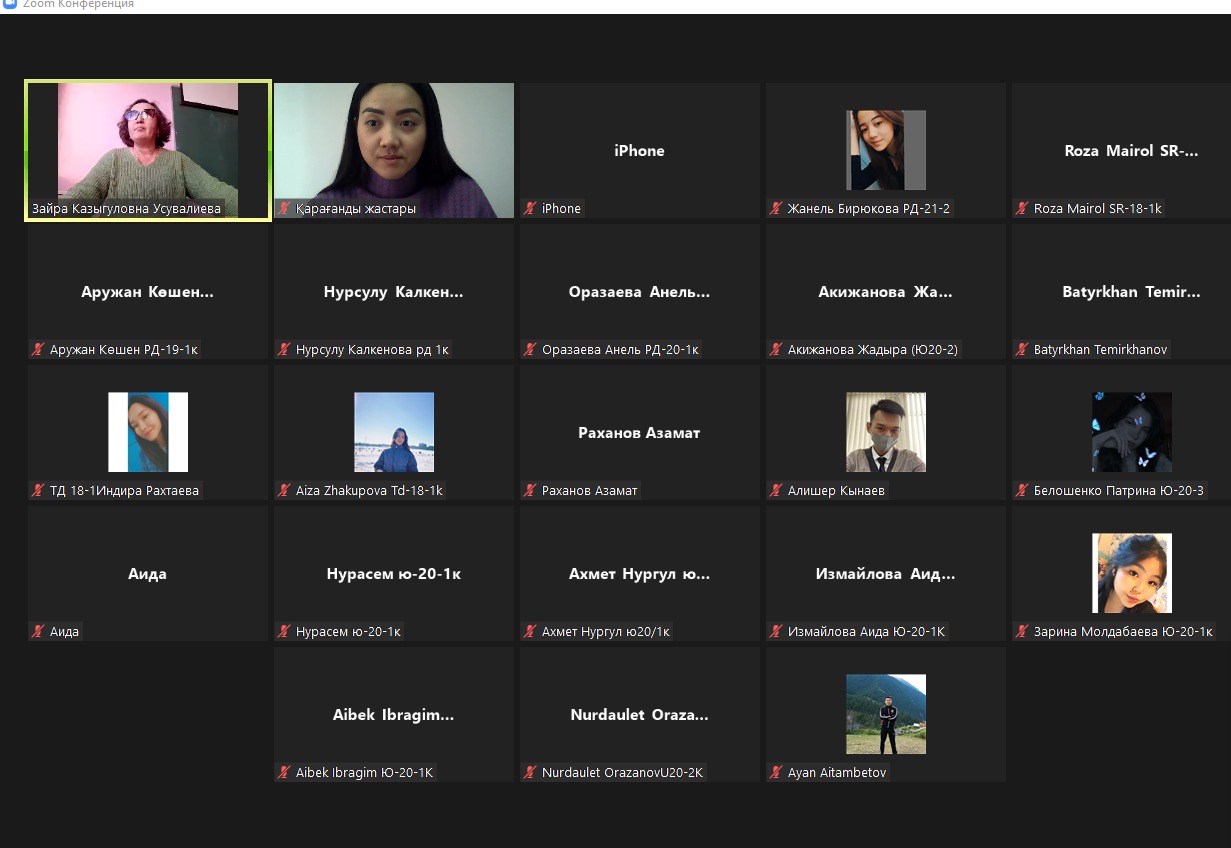Click muted mic icon for Қарағанды жастары
Screen dimensions: 1231x848
click(x=285, y=209)
